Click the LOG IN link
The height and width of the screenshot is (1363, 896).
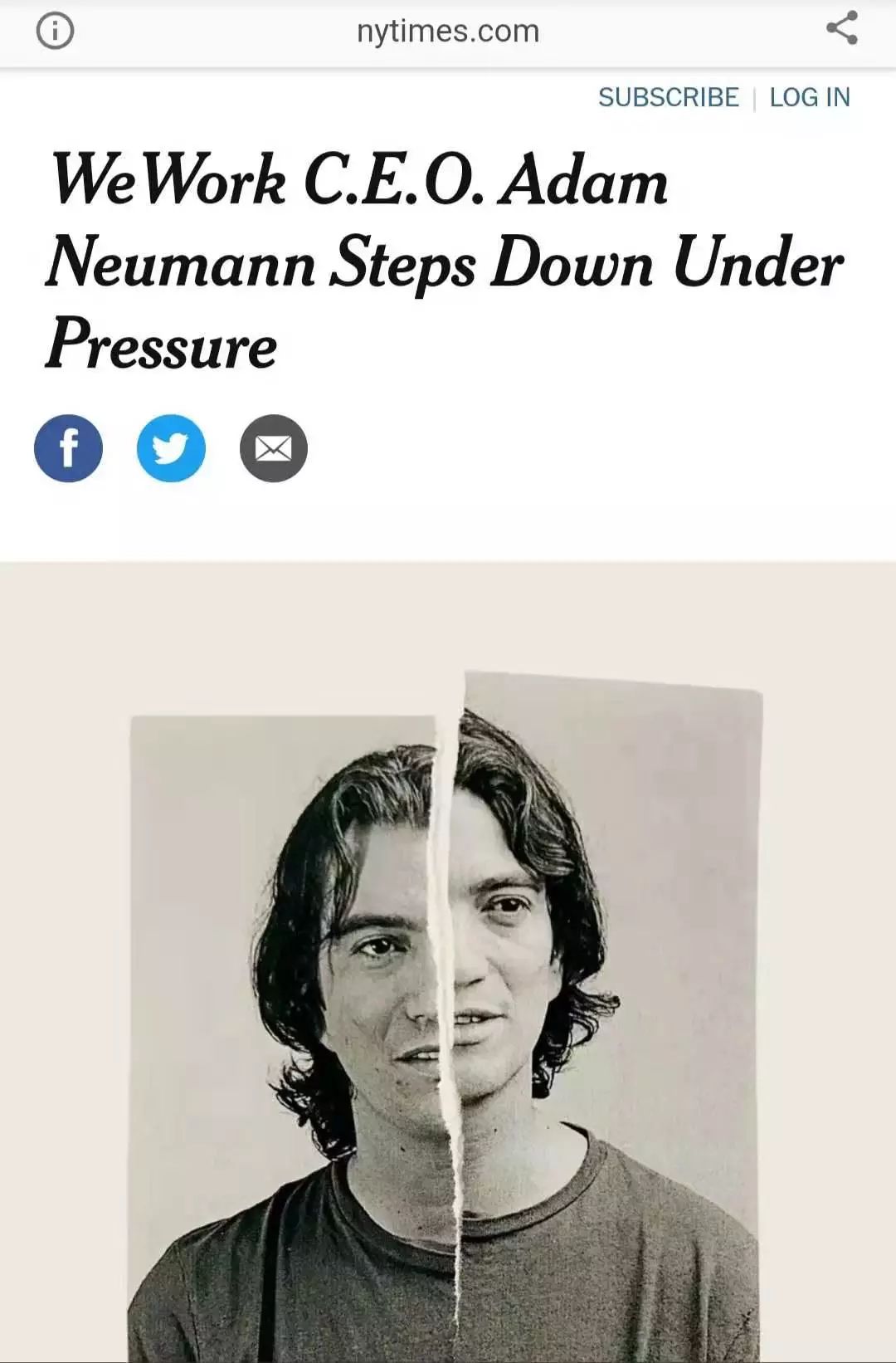[809, 97]
